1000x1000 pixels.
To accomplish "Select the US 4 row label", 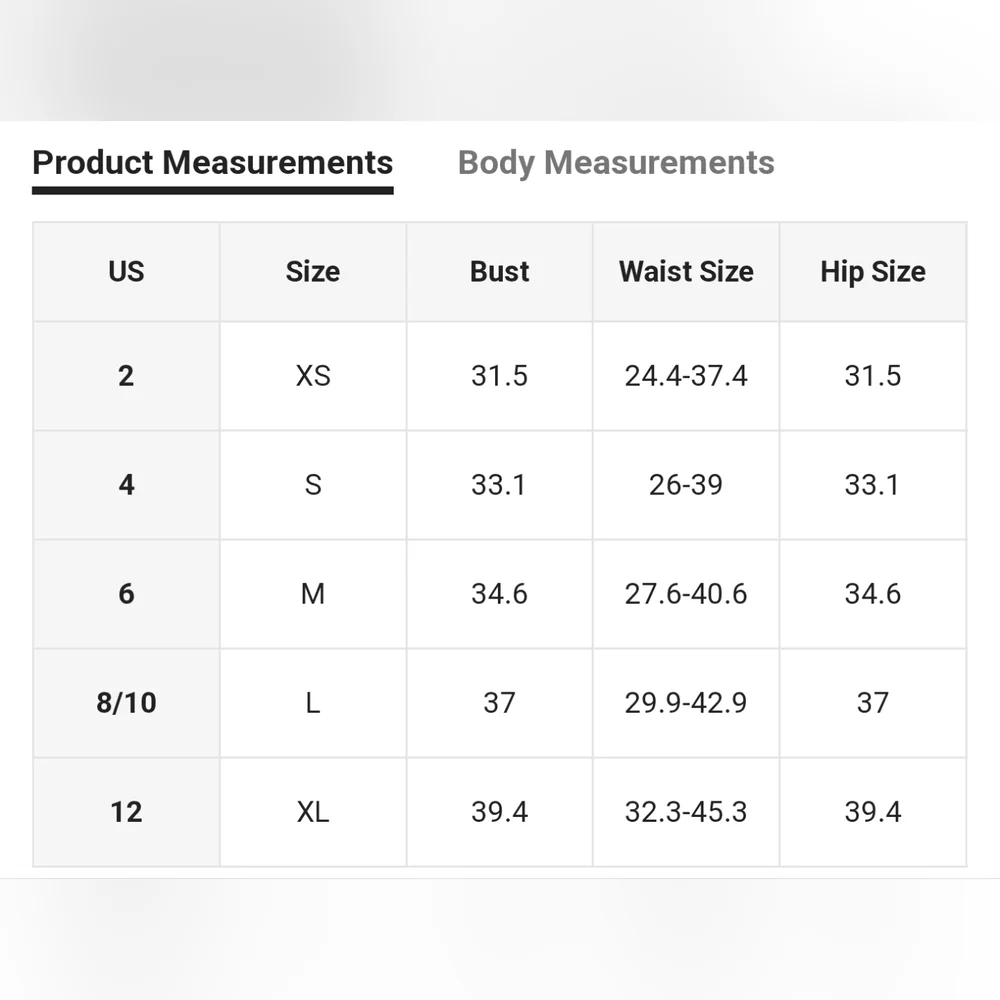I will 126,485.
